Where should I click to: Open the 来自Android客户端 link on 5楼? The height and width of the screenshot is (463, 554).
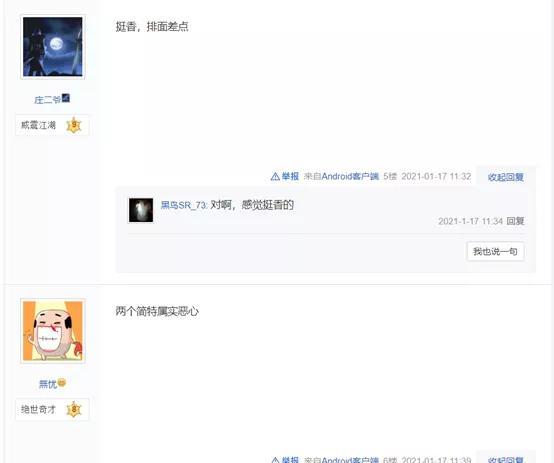[x=341, y=176]
